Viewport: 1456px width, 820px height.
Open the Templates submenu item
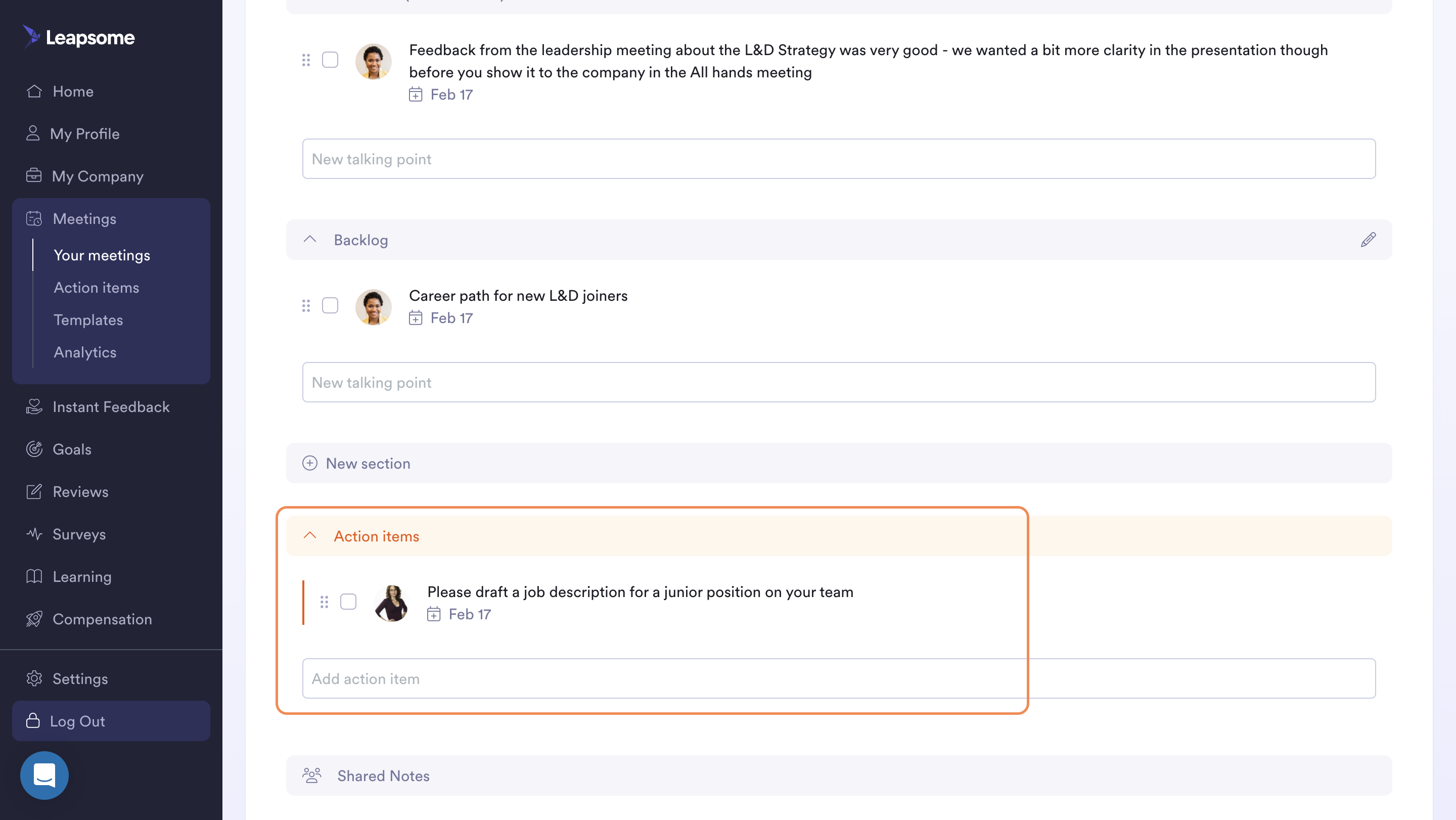[88, 320]
